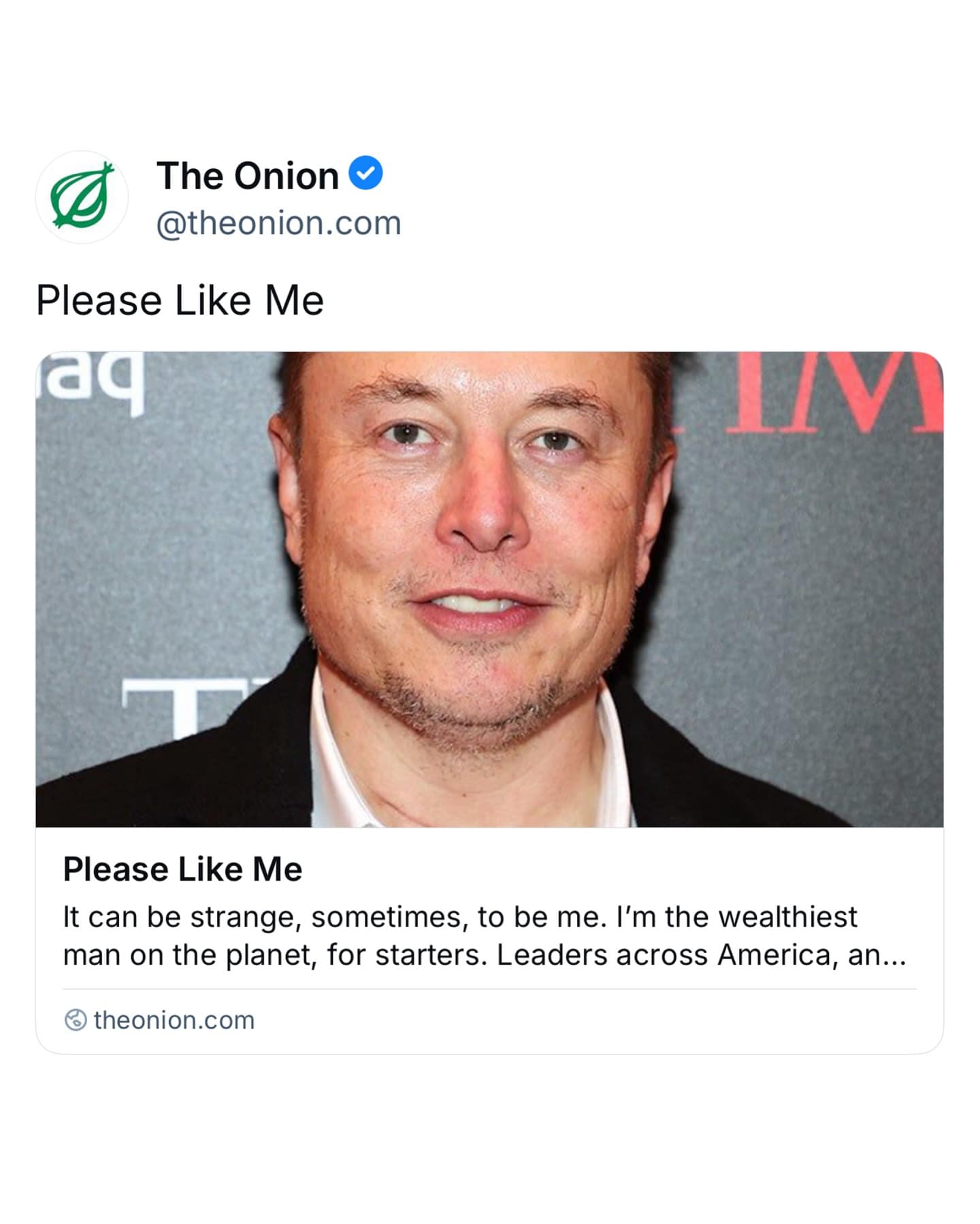980x1224 pixels.
Task: Open the bold "Please Like Me" card headline
Action: [x=182, y=869]
